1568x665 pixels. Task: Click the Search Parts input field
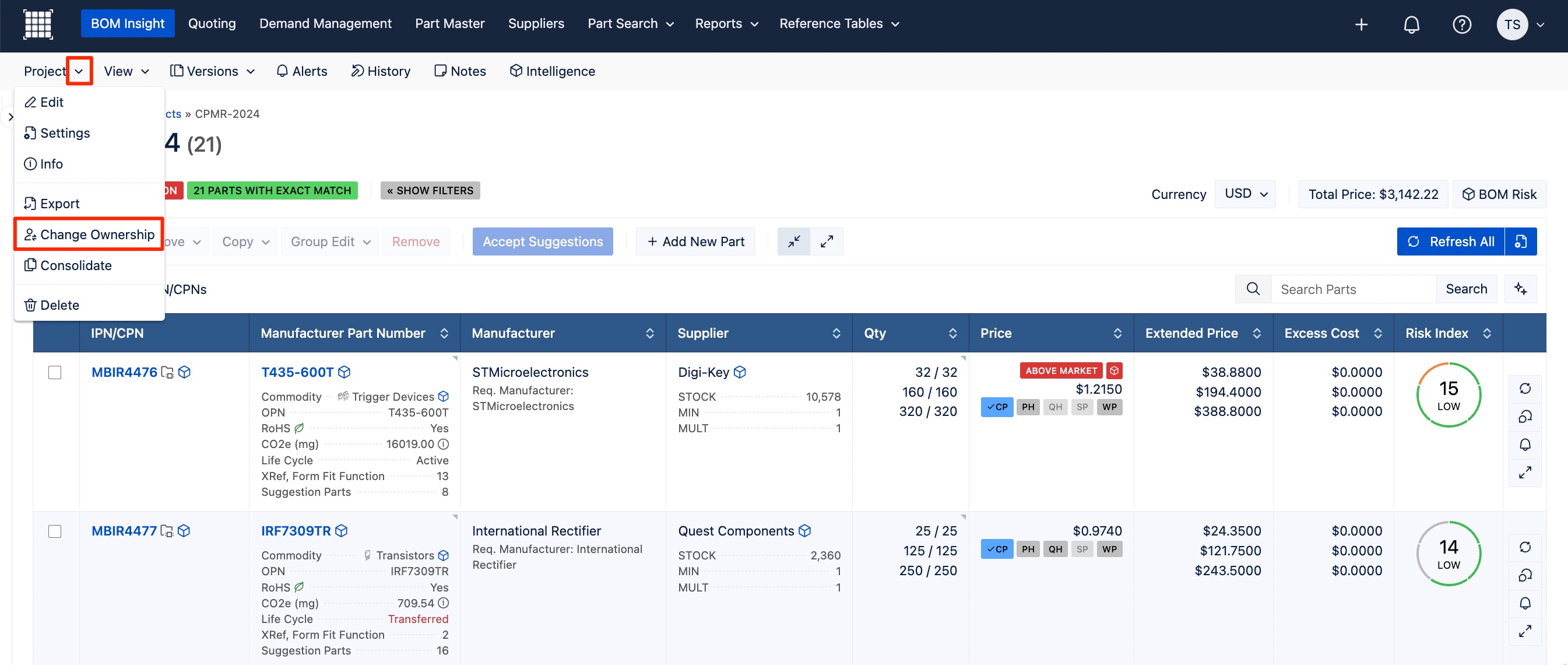point(1353,289)
